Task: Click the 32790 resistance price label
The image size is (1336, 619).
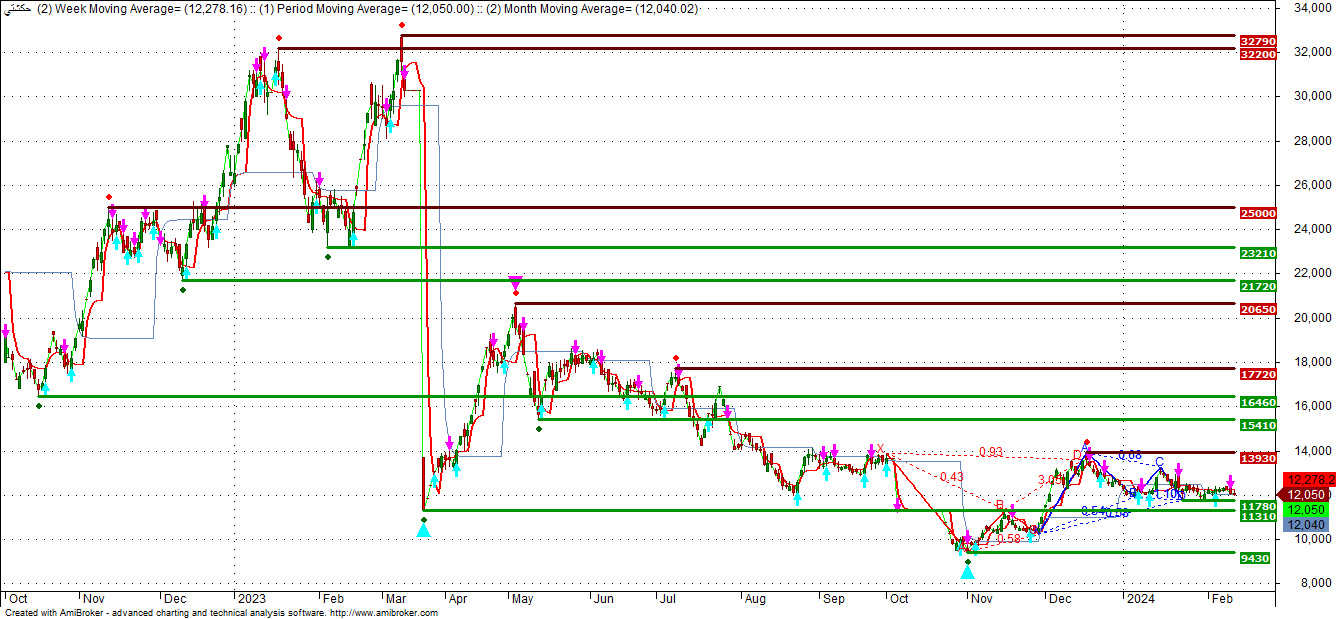Action: coord(1257,41)
